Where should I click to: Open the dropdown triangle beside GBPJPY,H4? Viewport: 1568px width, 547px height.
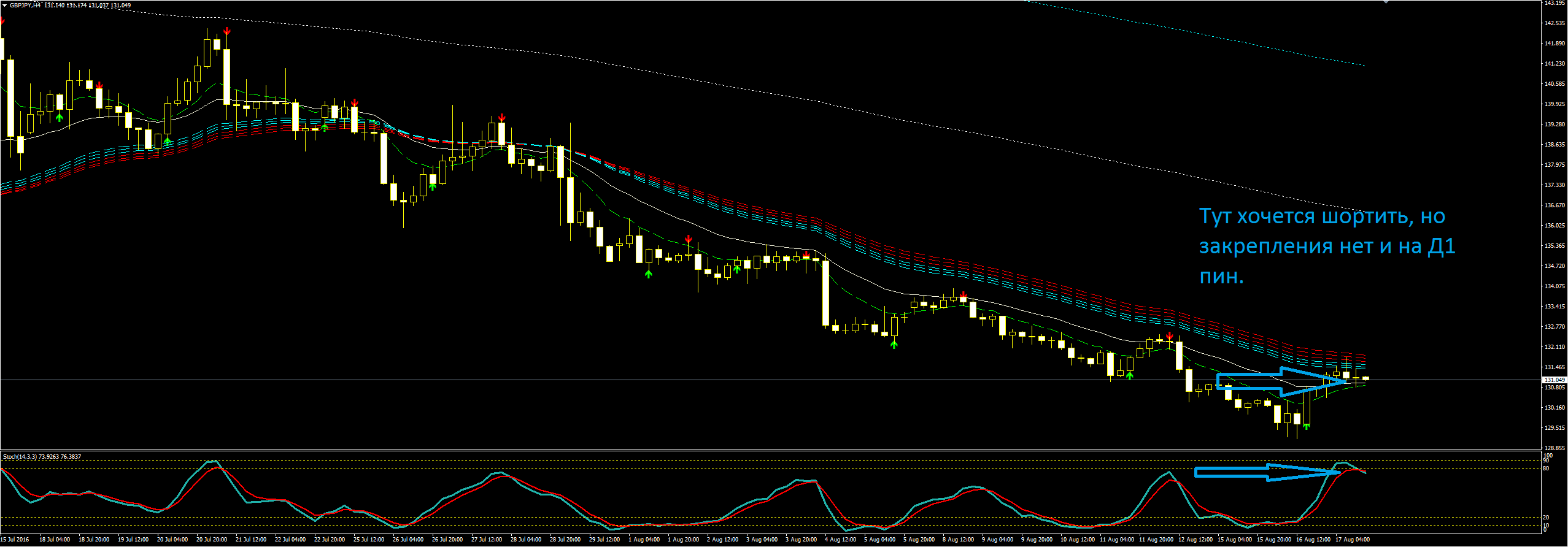point(4,6)
